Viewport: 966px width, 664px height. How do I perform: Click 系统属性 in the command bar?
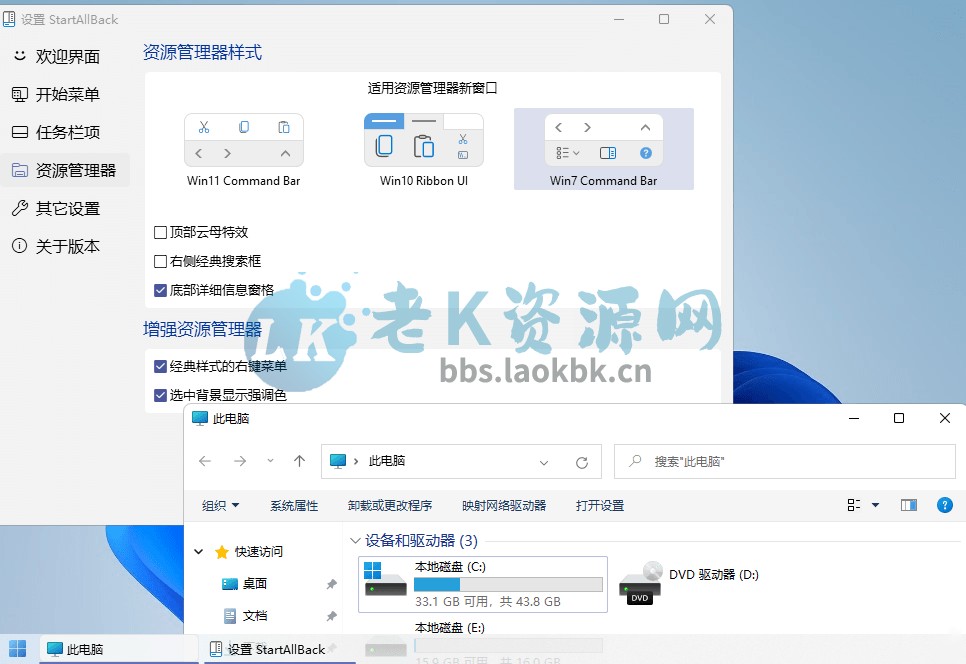pos(294,506)
